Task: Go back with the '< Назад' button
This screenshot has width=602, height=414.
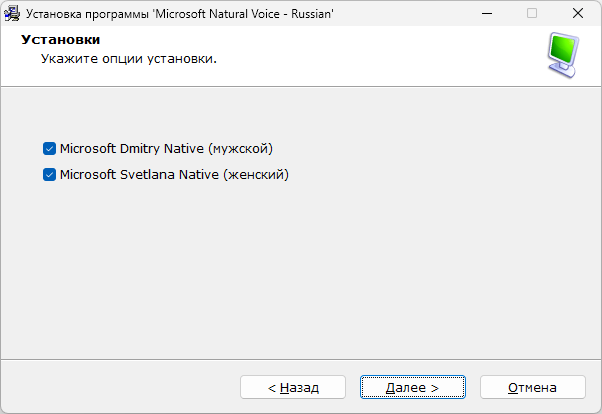Action: point(293,387)
